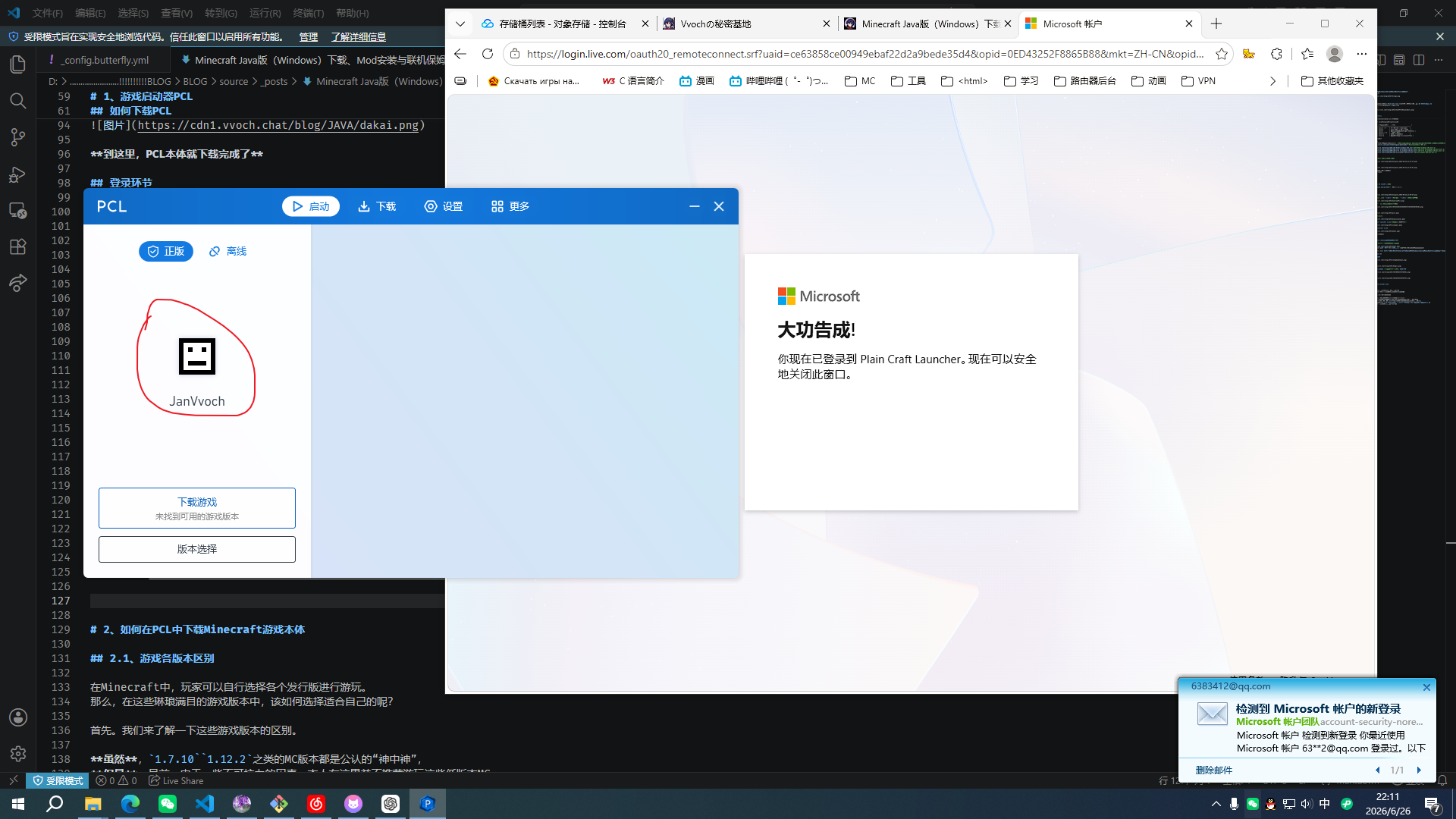This screenshot has width=1456, height=819.
Task: Go to next mail in notification popup
Action: 1419,770
